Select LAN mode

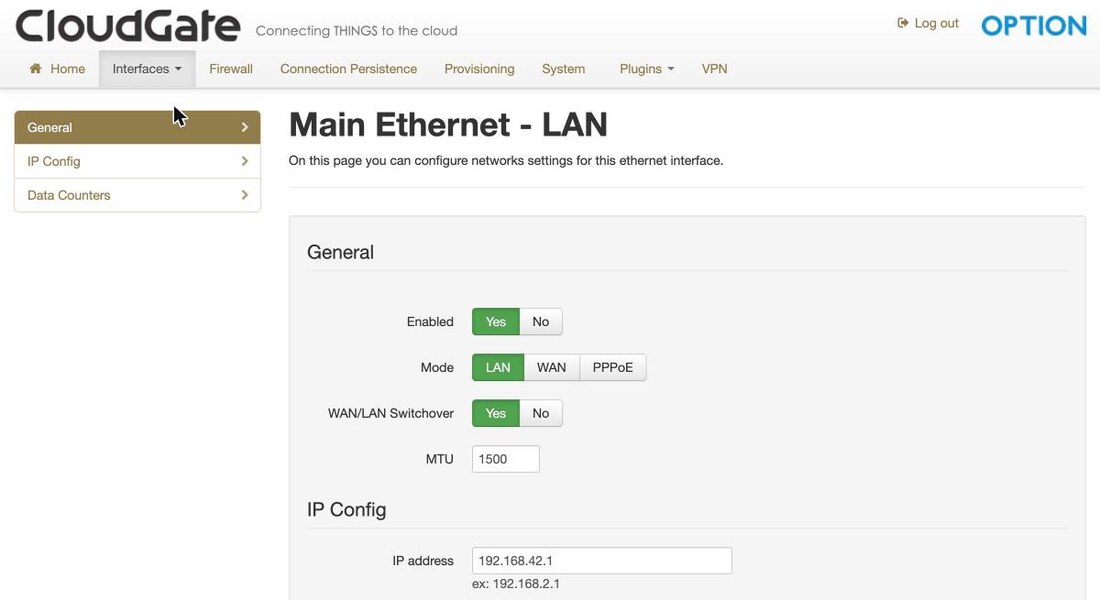[498, 367]
